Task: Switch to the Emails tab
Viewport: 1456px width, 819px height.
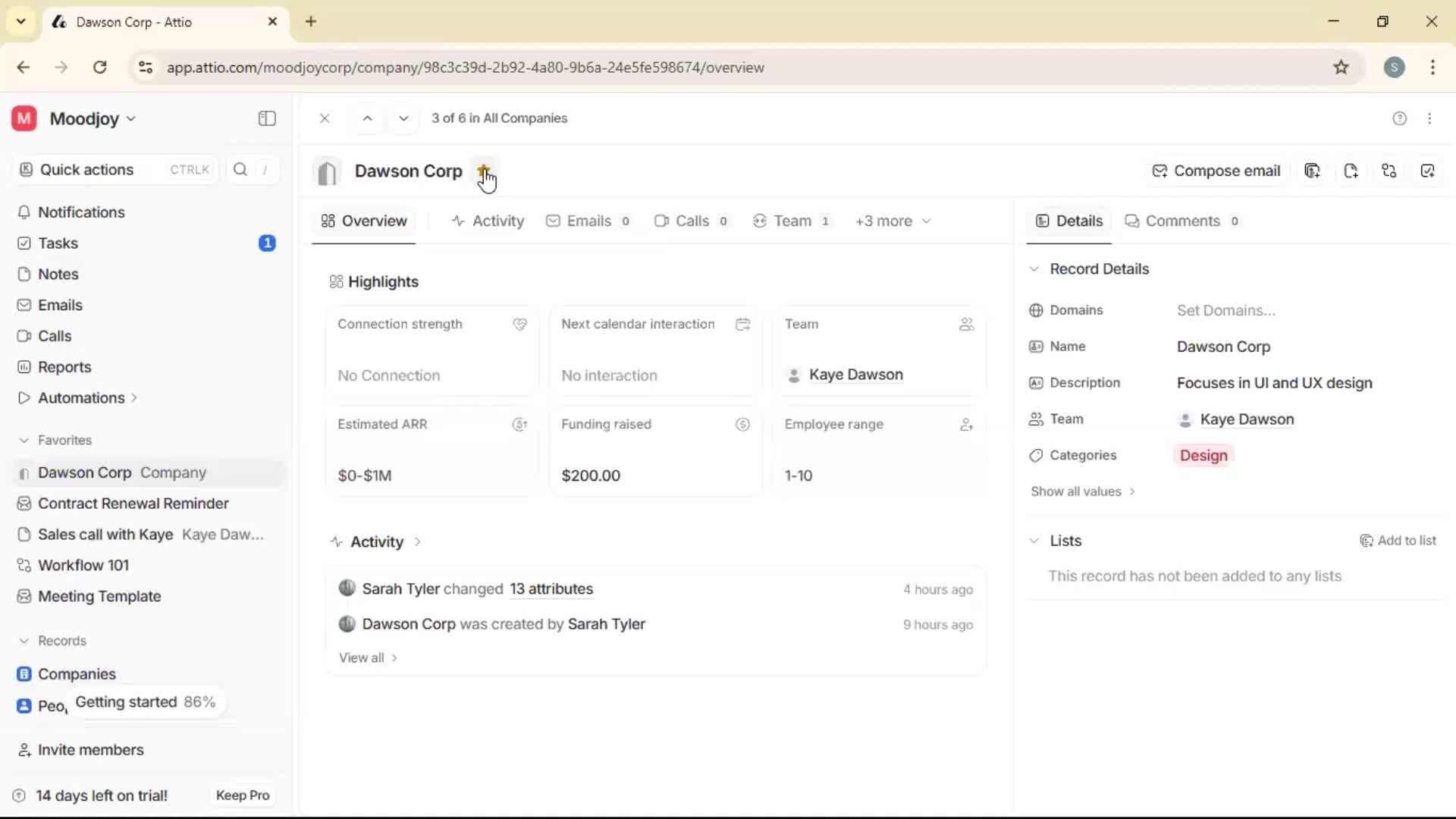Action: click(x=589, y=221)
